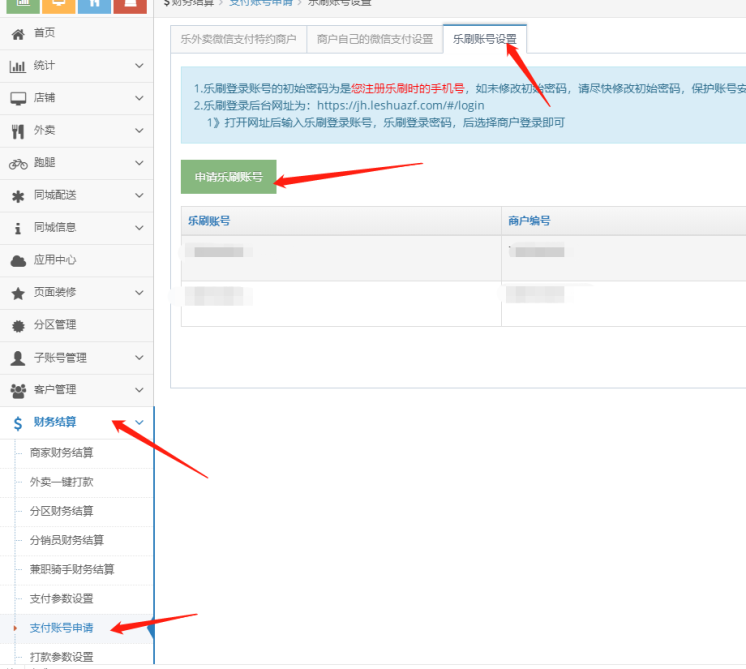Click the dollar icon for 财务结算
The height and width of the screenshot is (669, 746).
18,423
